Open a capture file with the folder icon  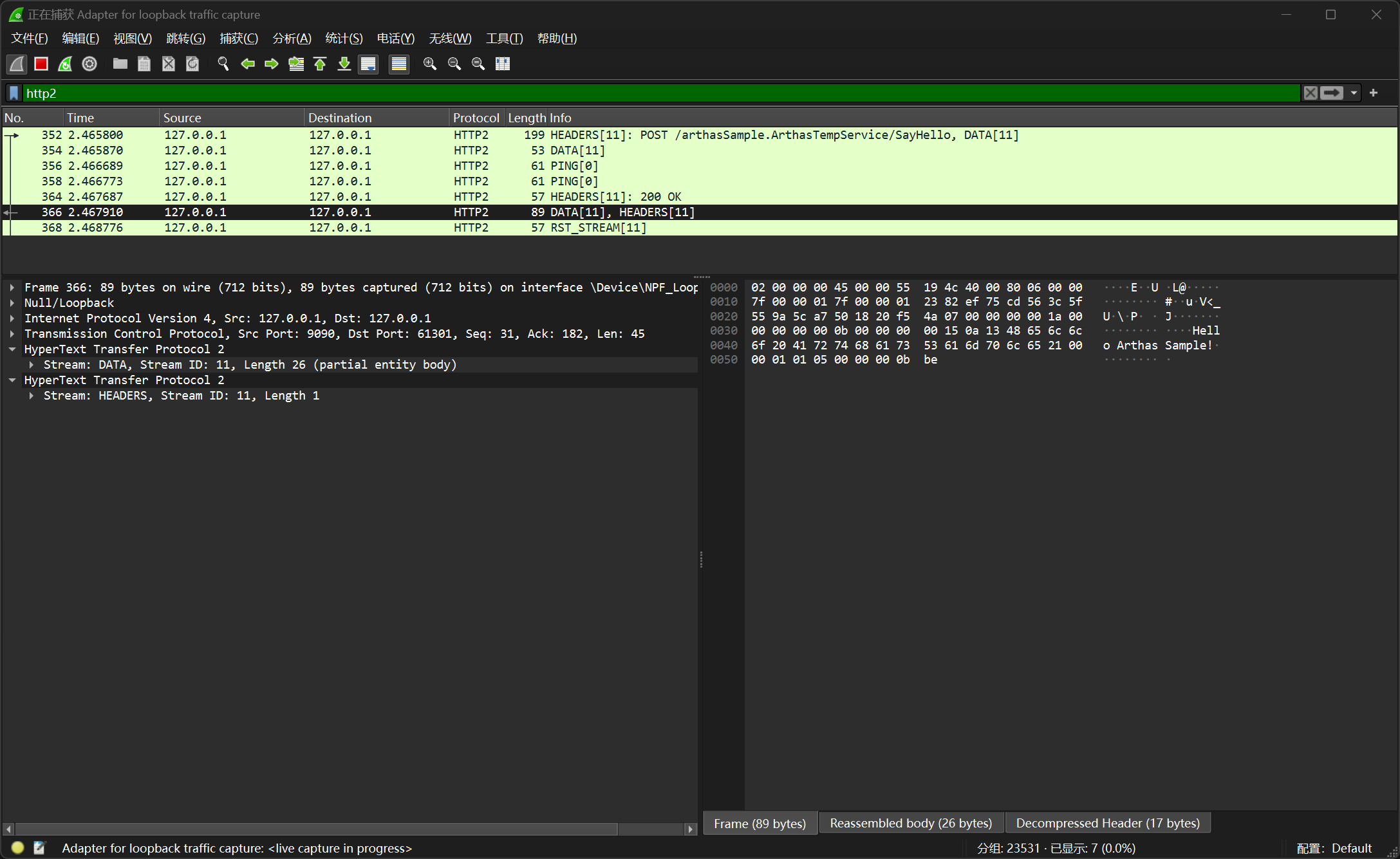pos(120,64)
